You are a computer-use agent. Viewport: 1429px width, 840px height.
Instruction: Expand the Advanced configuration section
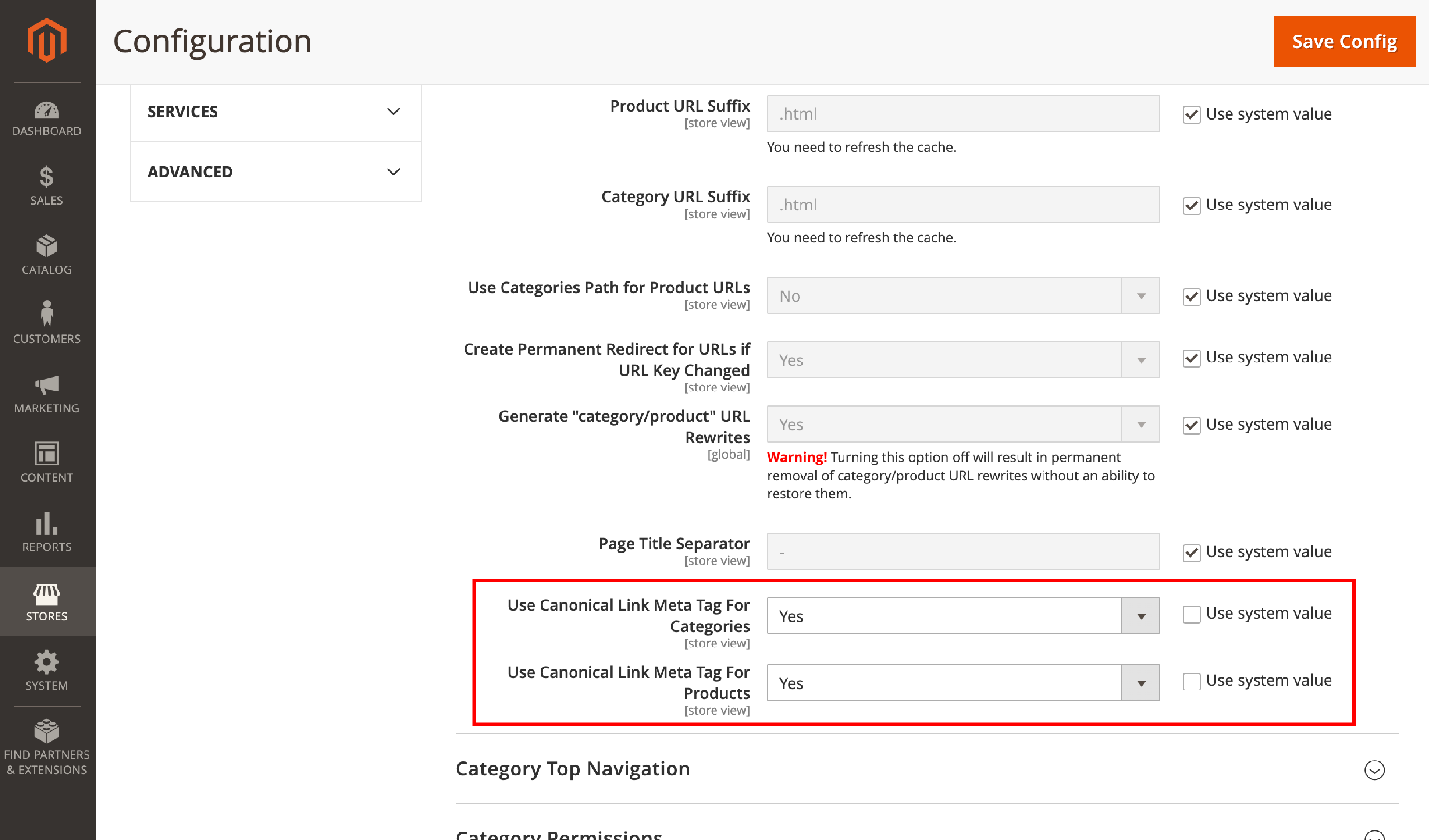(276, 171)
